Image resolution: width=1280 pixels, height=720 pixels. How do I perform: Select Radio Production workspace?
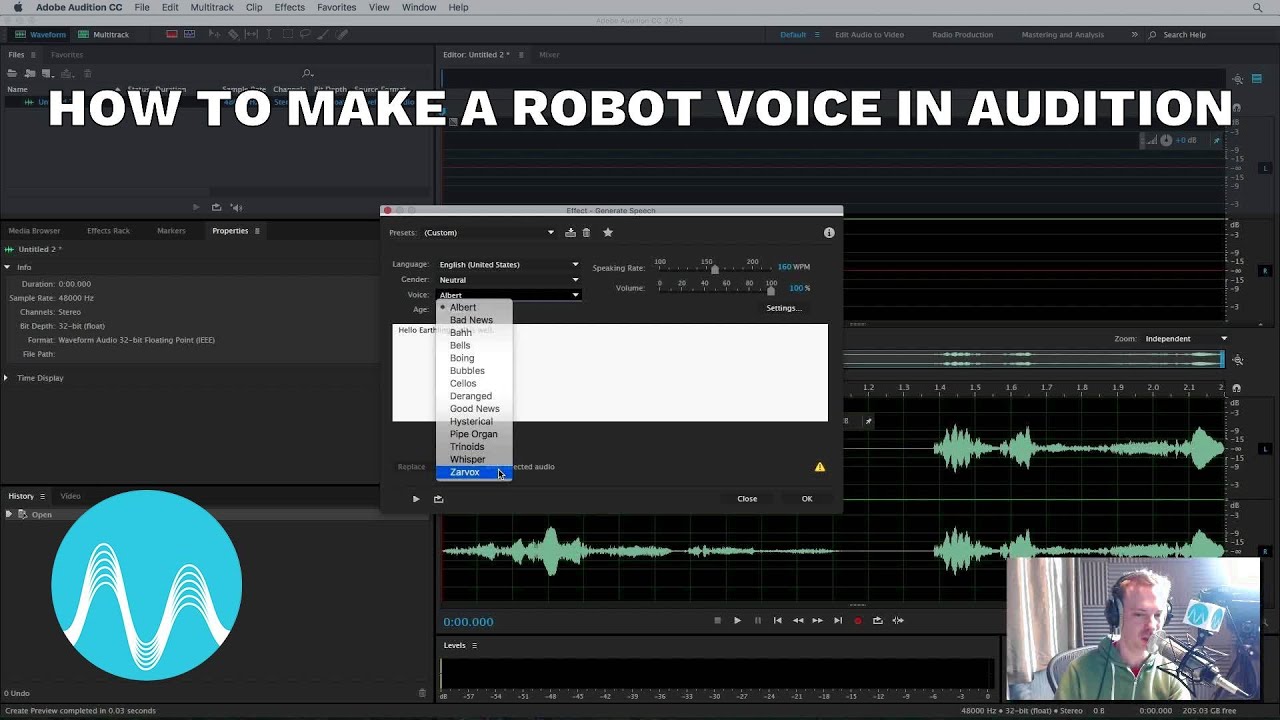[x=962, y=34]
